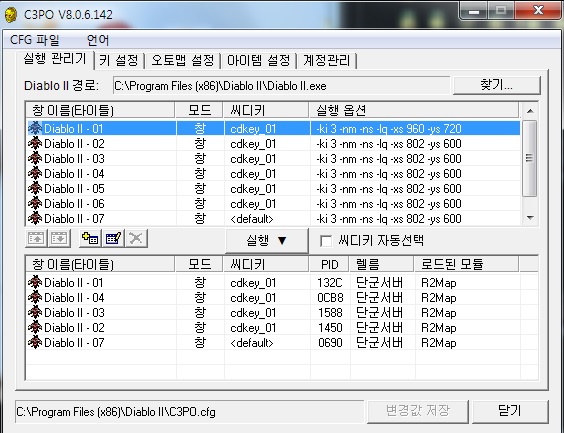Click lower list 씨디키 column header
564x433 pixels.
tap(266, 264)
